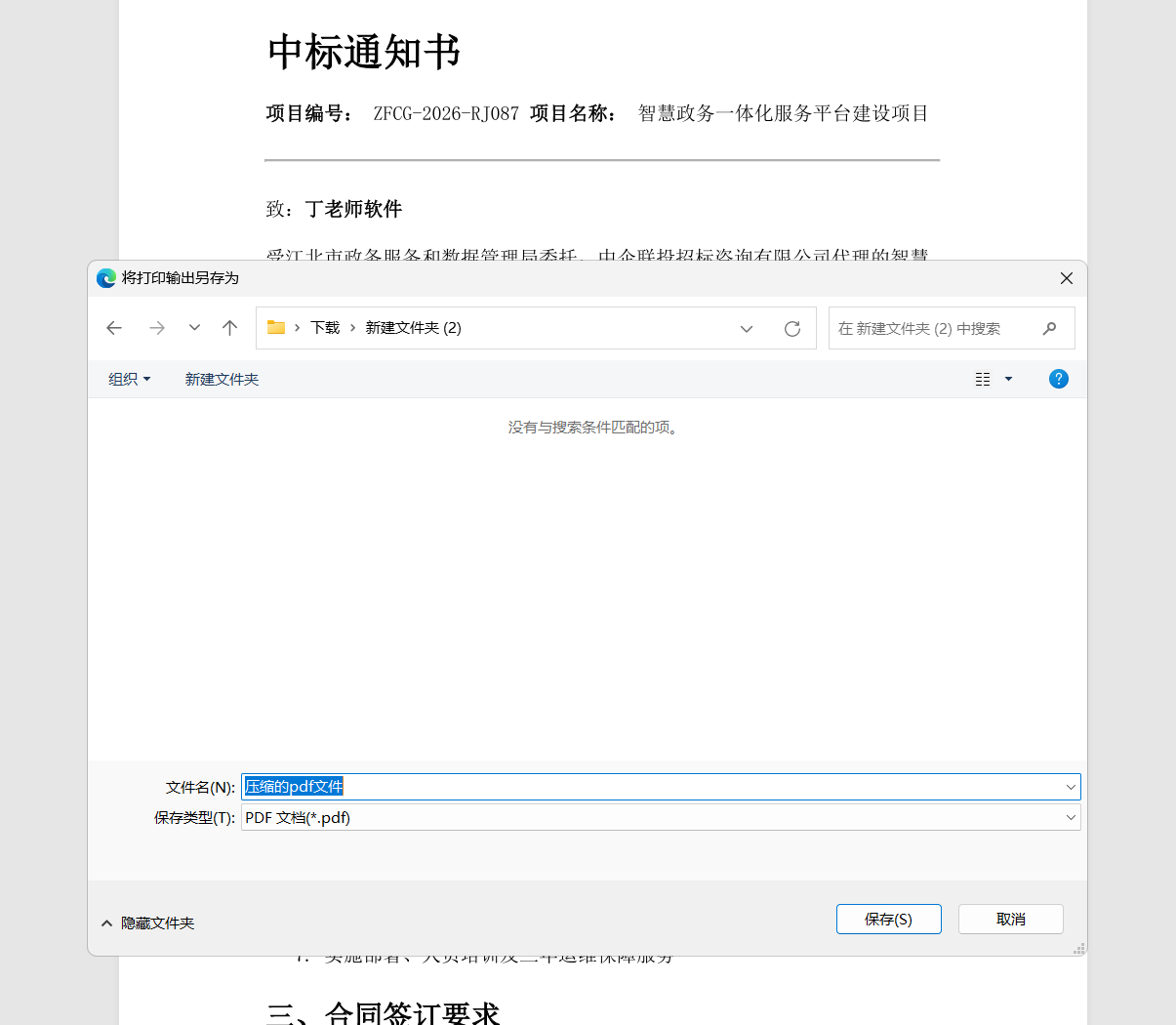Click the 保存(S) button

pos(888,919)
